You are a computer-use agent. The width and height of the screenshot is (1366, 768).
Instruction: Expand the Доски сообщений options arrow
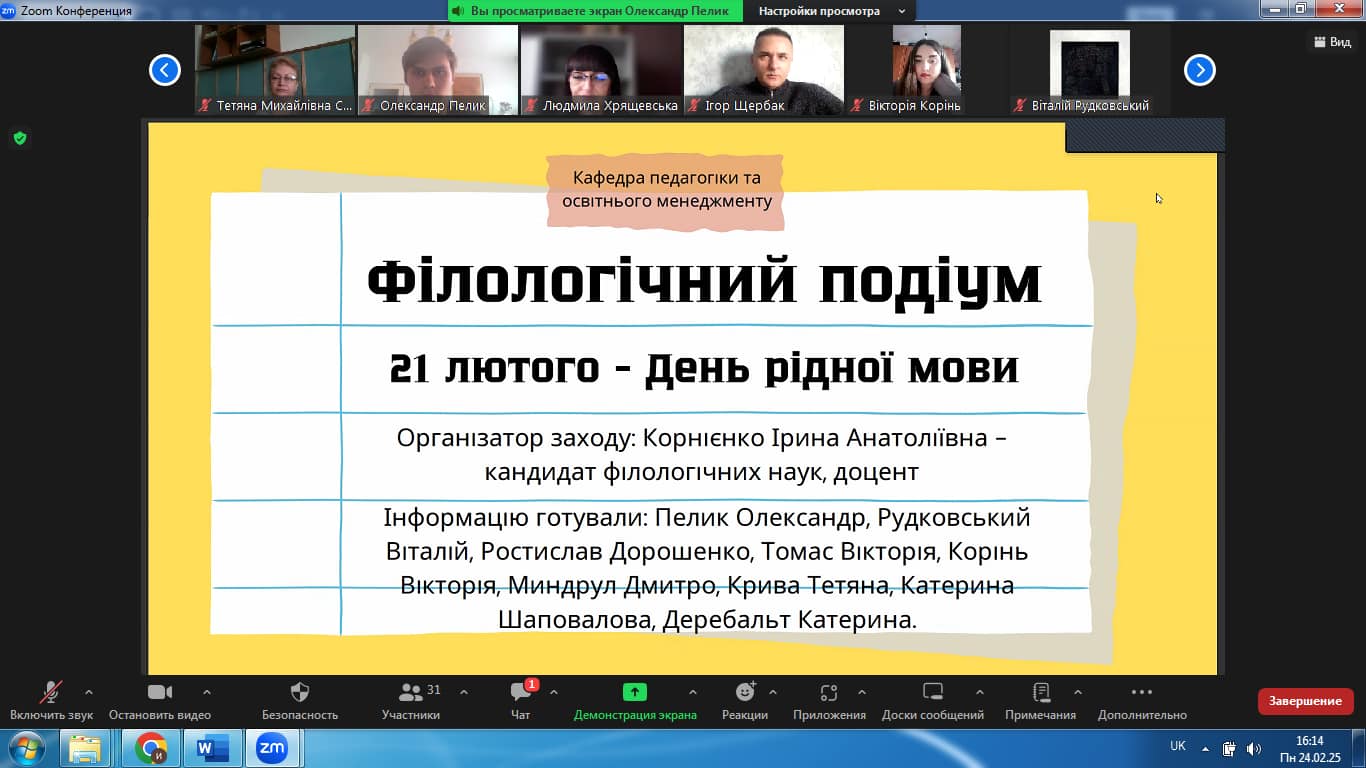(980, 692)
